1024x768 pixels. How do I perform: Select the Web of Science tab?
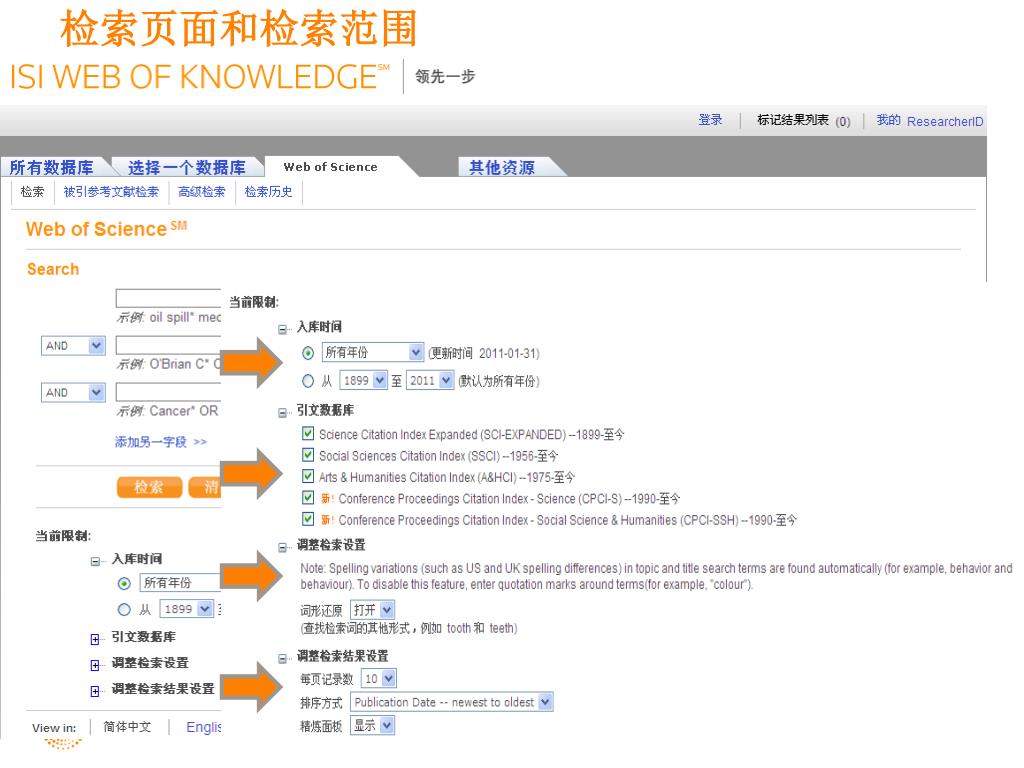pyautogui.click(x=330, y=167)
